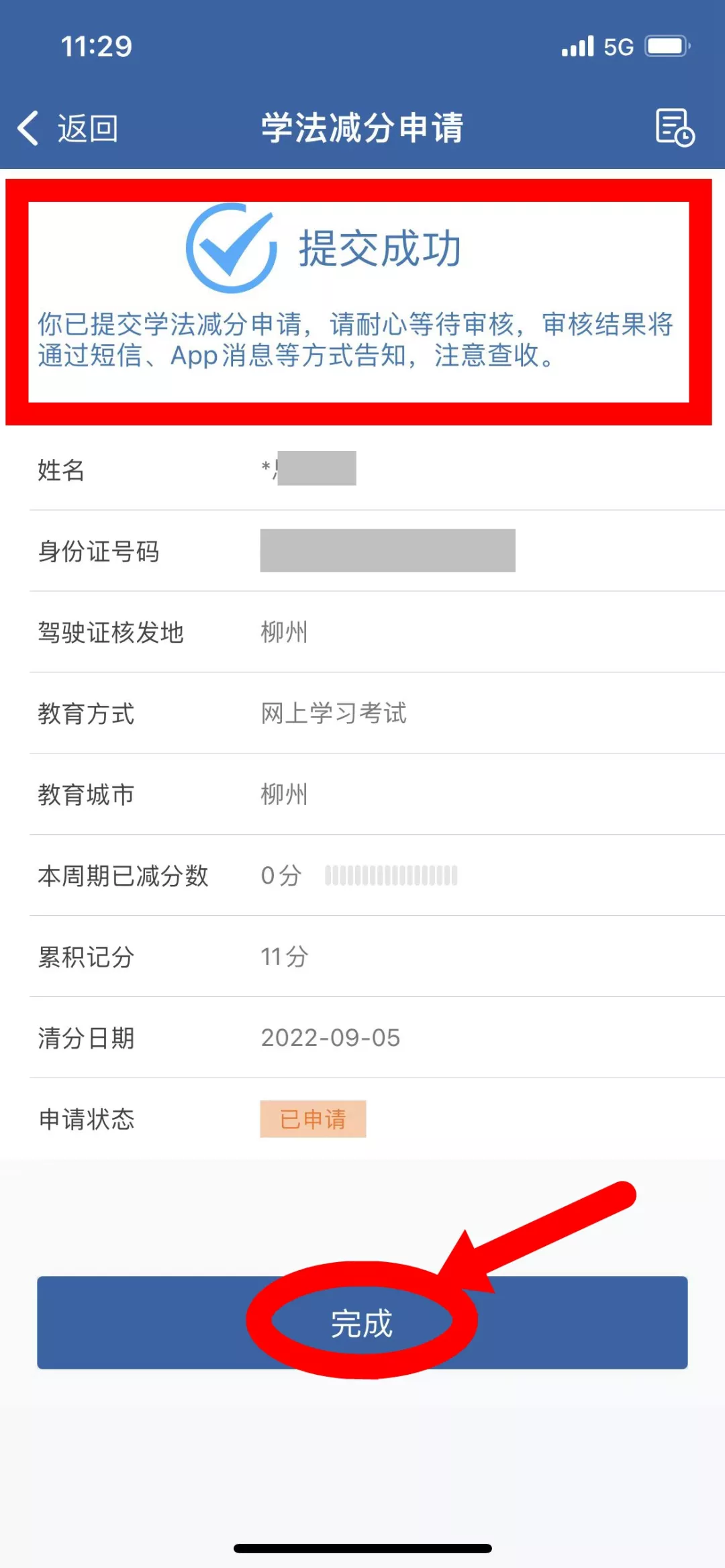Tap the masked 姓名 value
Image resolution: width=725 pixels, height=1568 pixels.
click(309, 468)
